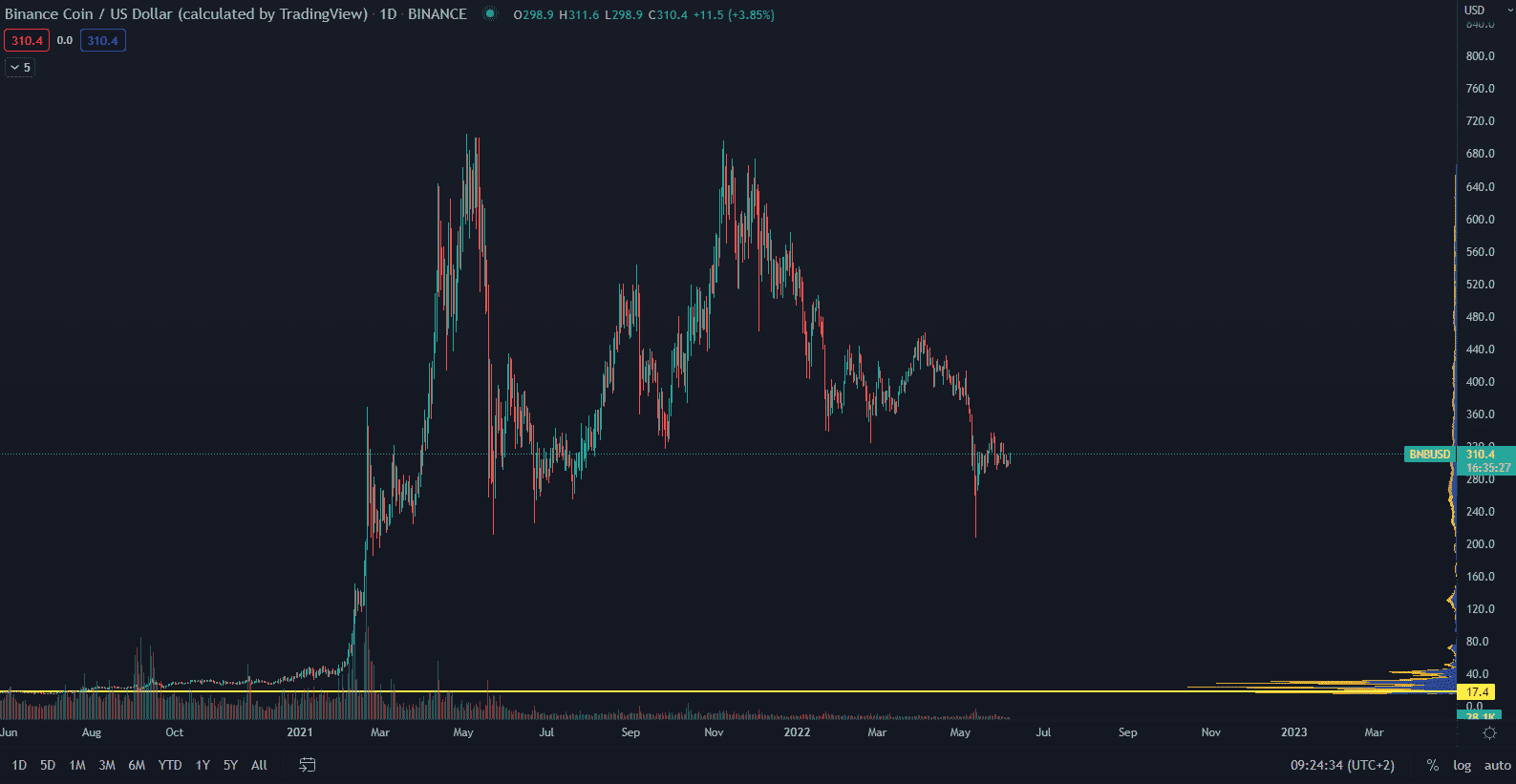Click the BNBUSD price label tag
Screen dimensions: 1516x784
pyautogui.click(x=1429, y=455)
